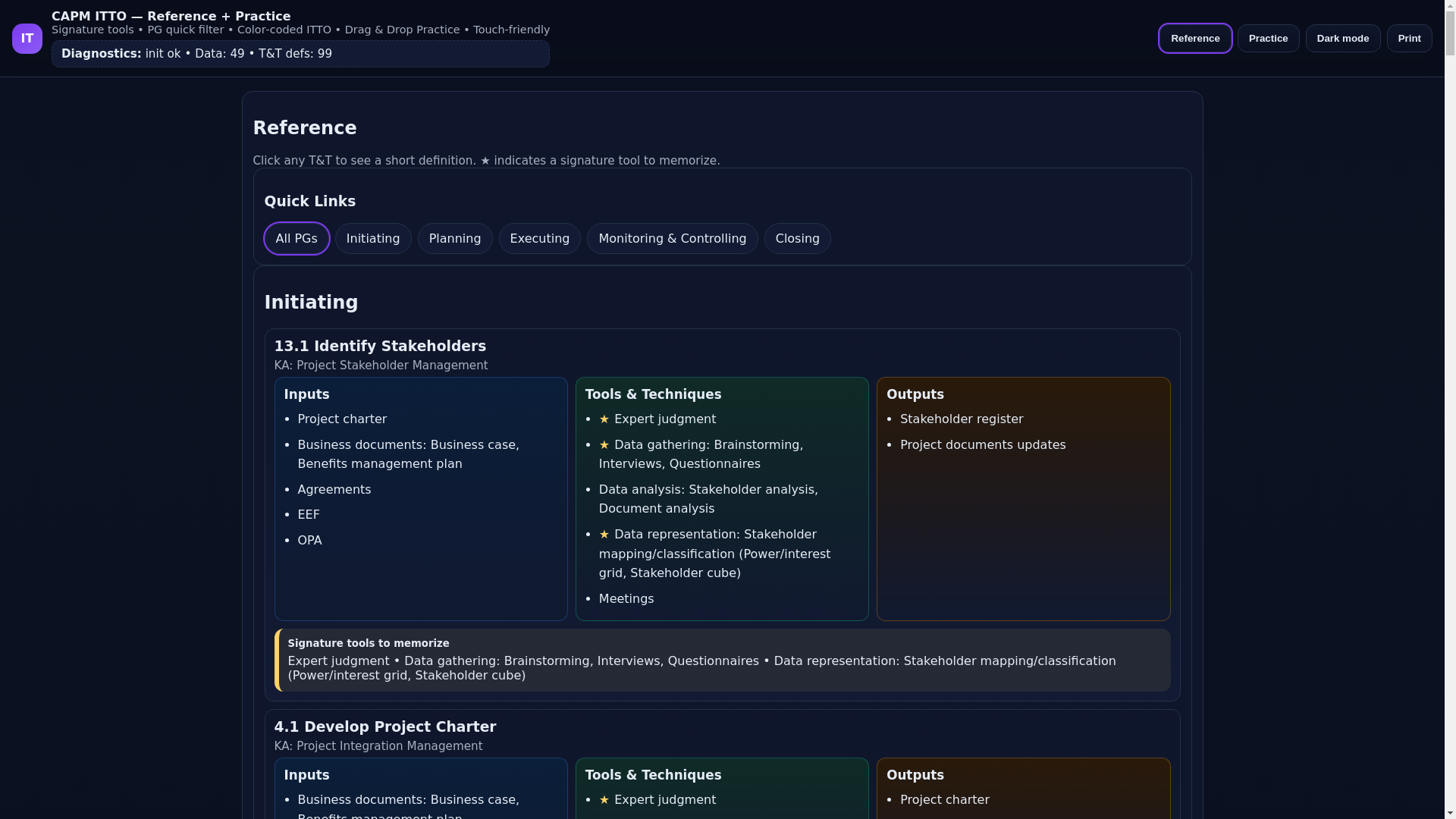Click the IT logo icon

click(27, 39)
